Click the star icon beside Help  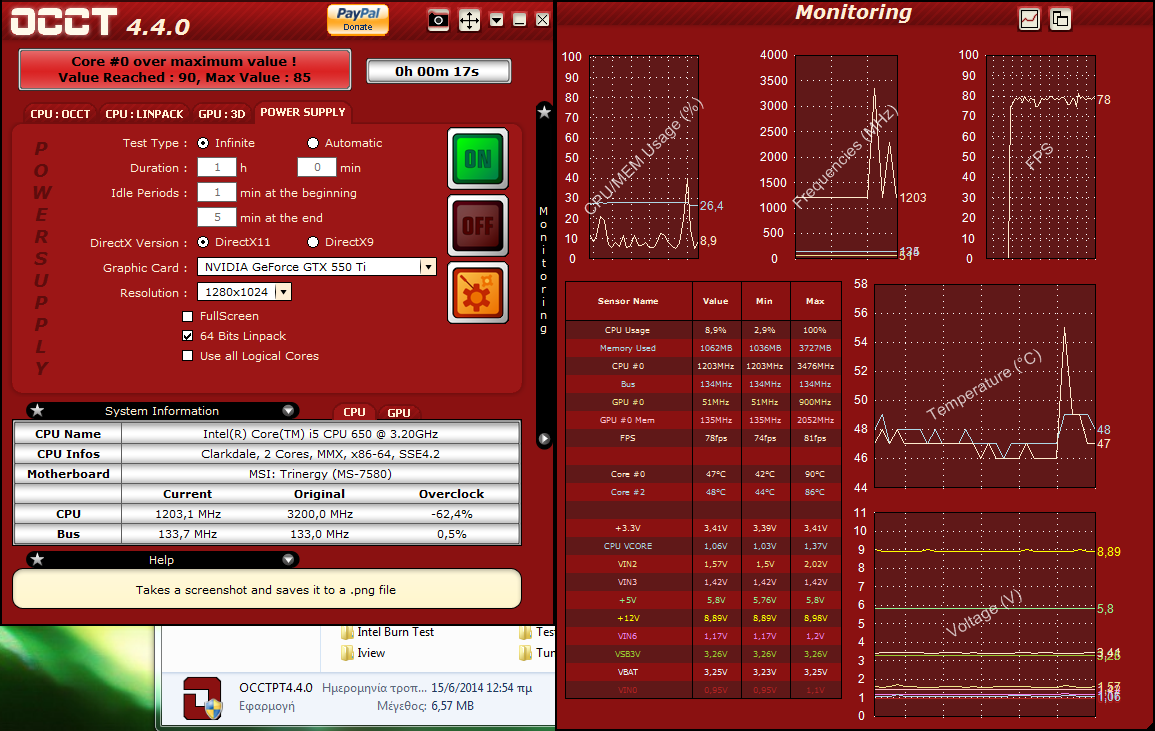click(38, 559)
